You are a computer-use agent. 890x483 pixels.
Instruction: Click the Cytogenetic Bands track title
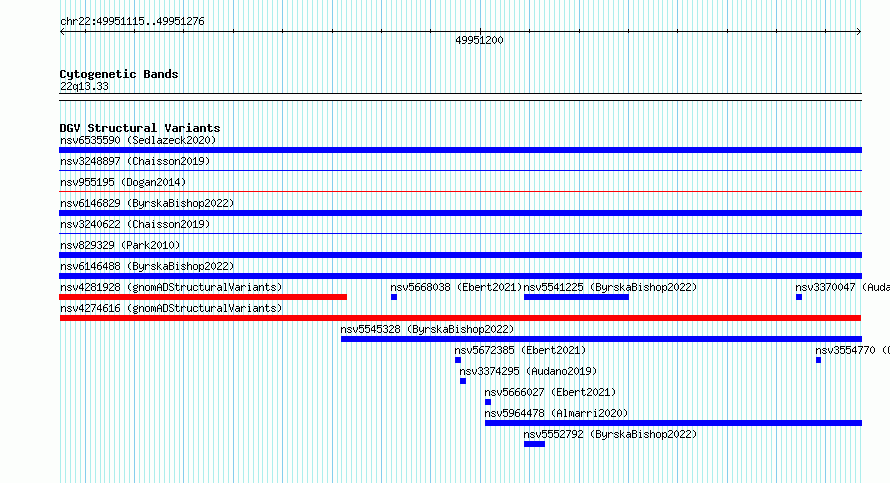(x=119, y=74)
